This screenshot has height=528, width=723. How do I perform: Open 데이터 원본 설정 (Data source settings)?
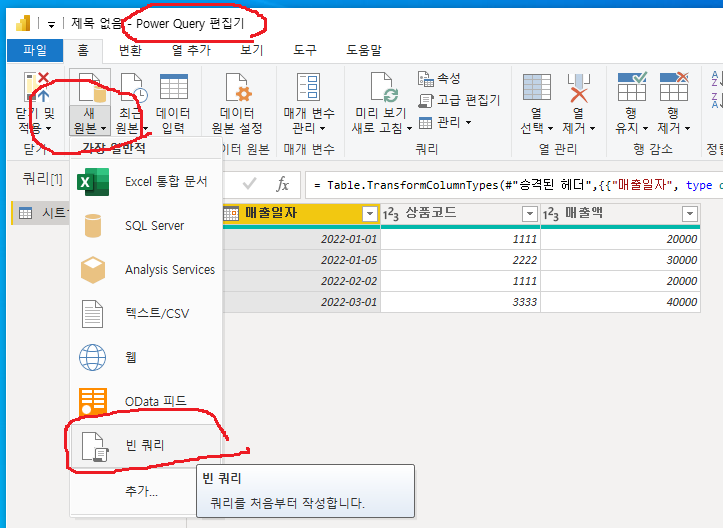pyautogui.click(x=236, y=90)
